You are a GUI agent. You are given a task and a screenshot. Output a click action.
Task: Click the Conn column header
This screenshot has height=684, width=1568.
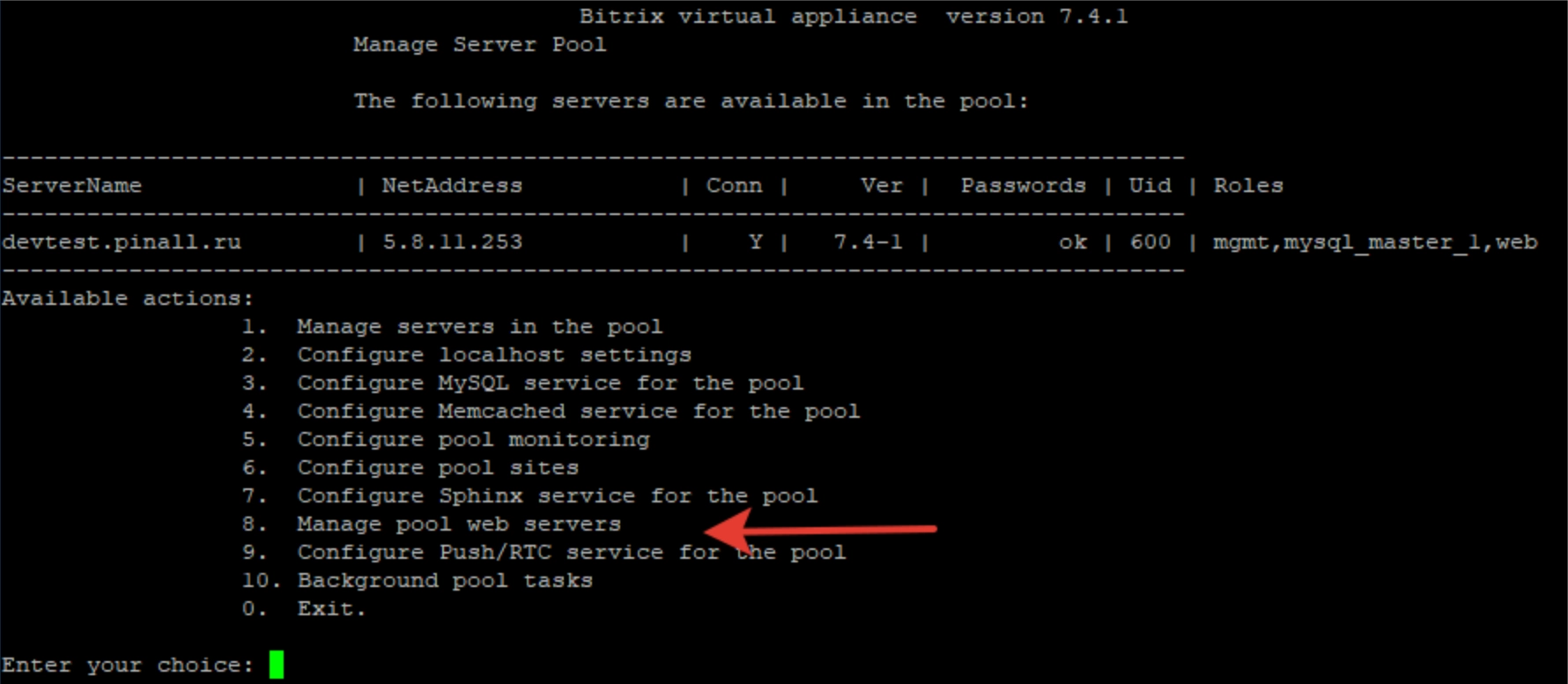(735, 186)
